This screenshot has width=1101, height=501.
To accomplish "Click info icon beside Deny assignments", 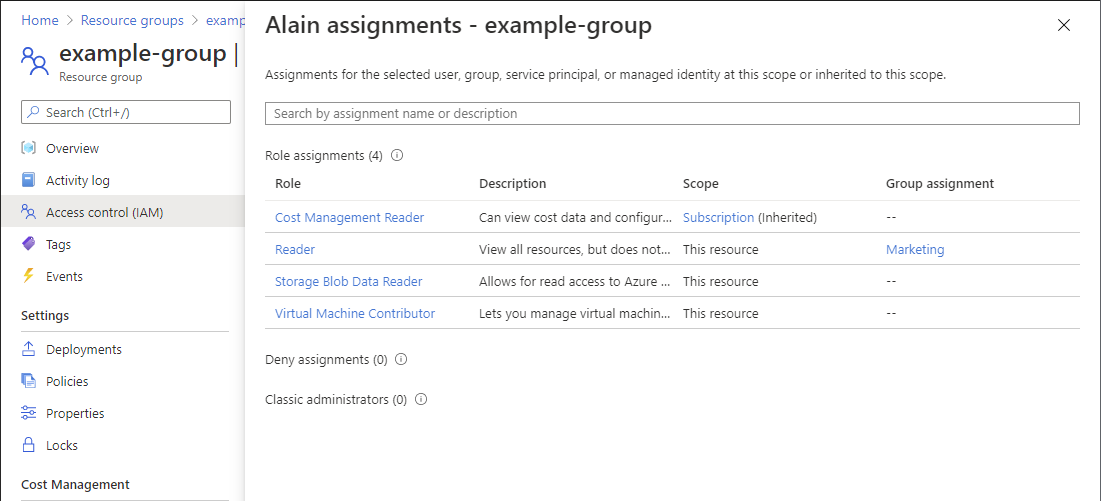I will coord(401,359).
